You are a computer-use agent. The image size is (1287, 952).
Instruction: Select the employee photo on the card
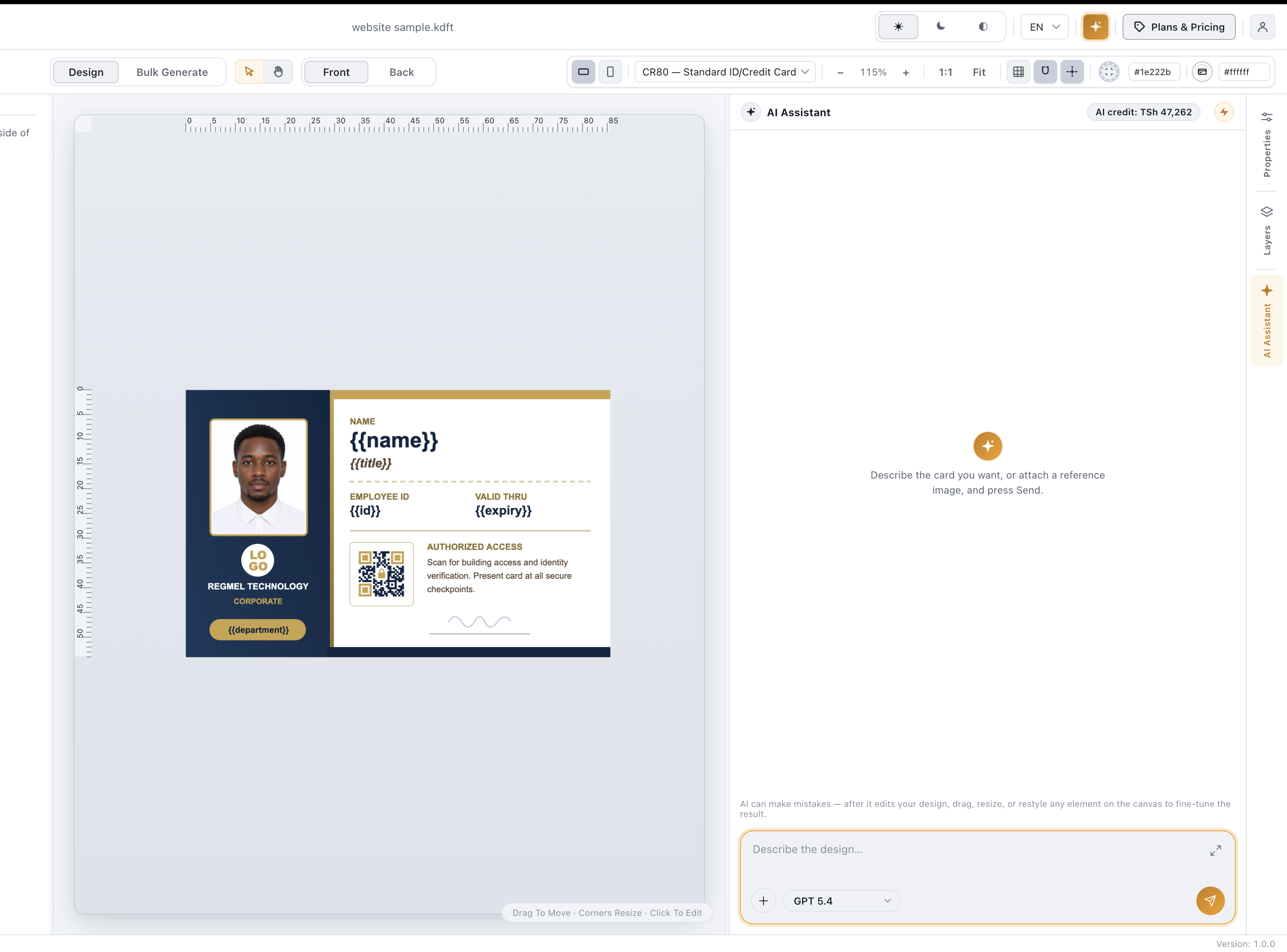[258, 477]
